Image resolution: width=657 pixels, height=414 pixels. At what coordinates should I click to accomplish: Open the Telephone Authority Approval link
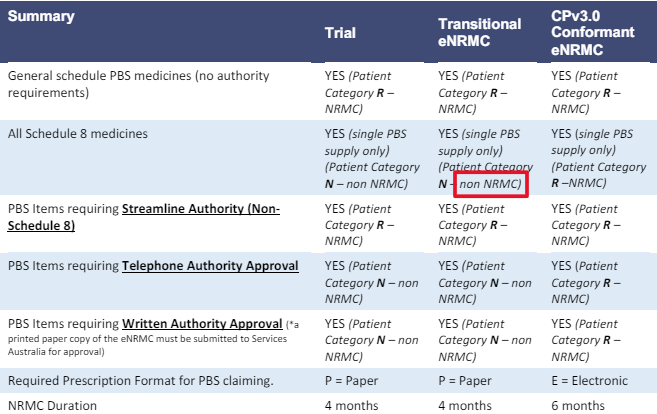coord(210,266)
